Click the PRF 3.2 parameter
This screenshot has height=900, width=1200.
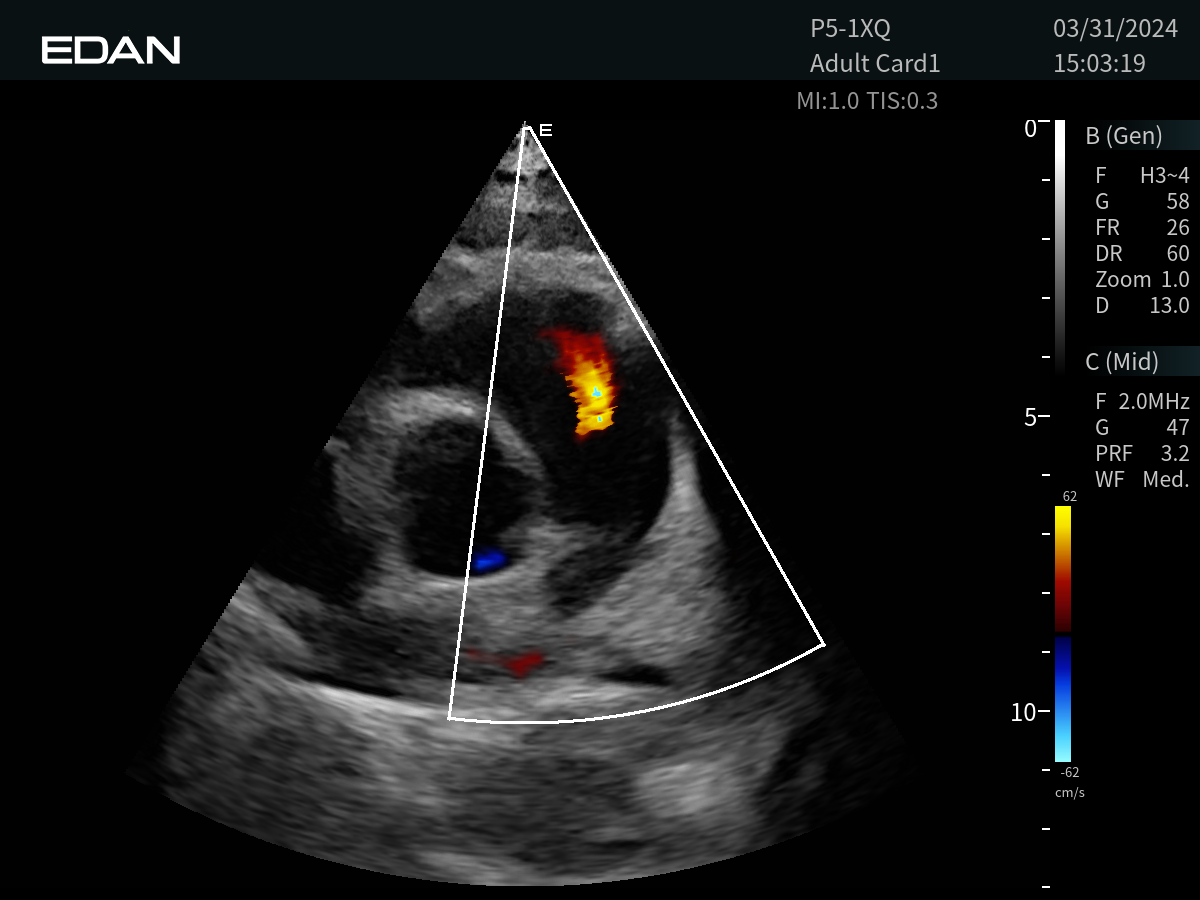click(1142, 454)
